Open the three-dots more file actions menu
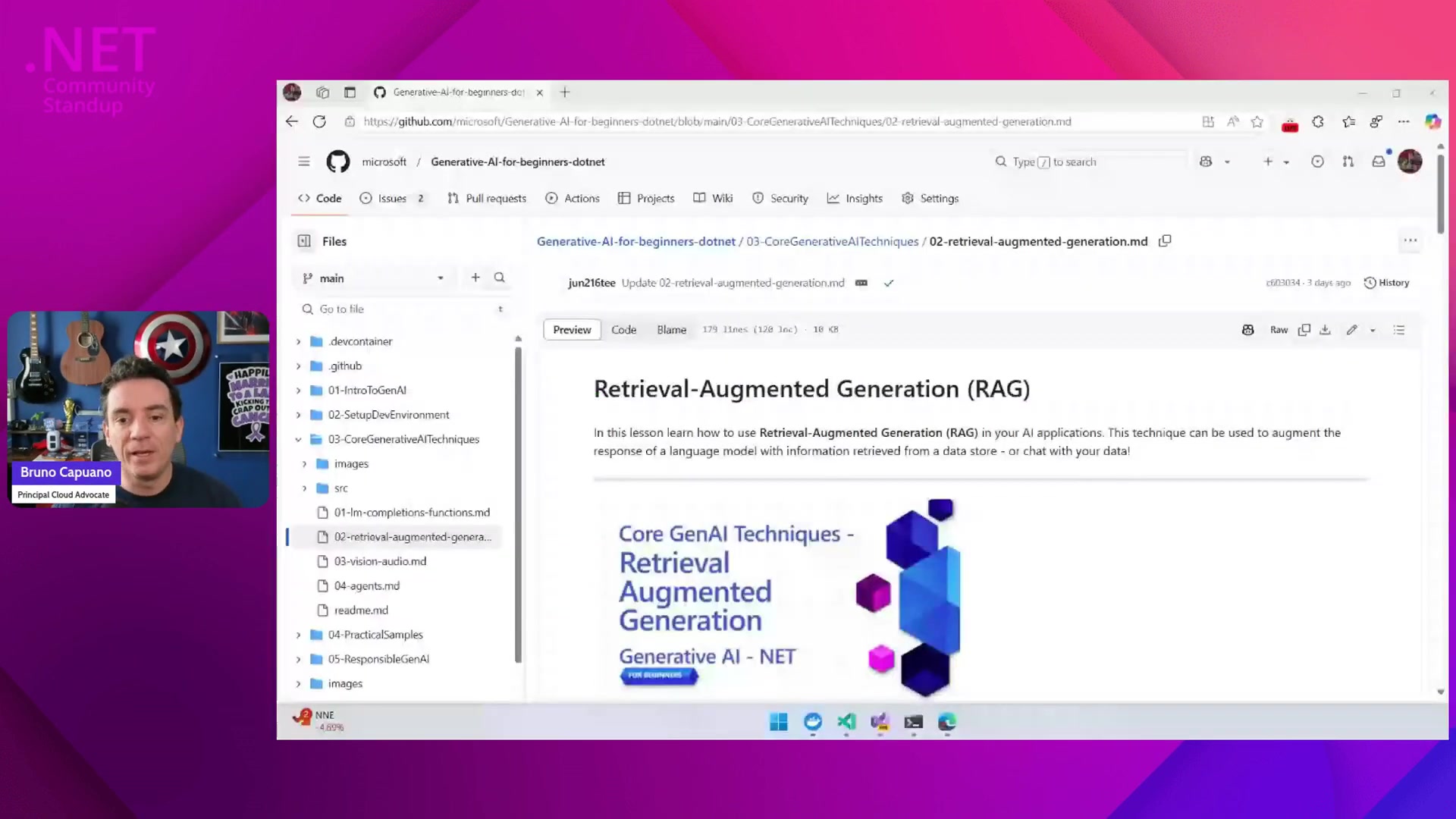This screenshot has width=1456, height=819. [1410, 241]
